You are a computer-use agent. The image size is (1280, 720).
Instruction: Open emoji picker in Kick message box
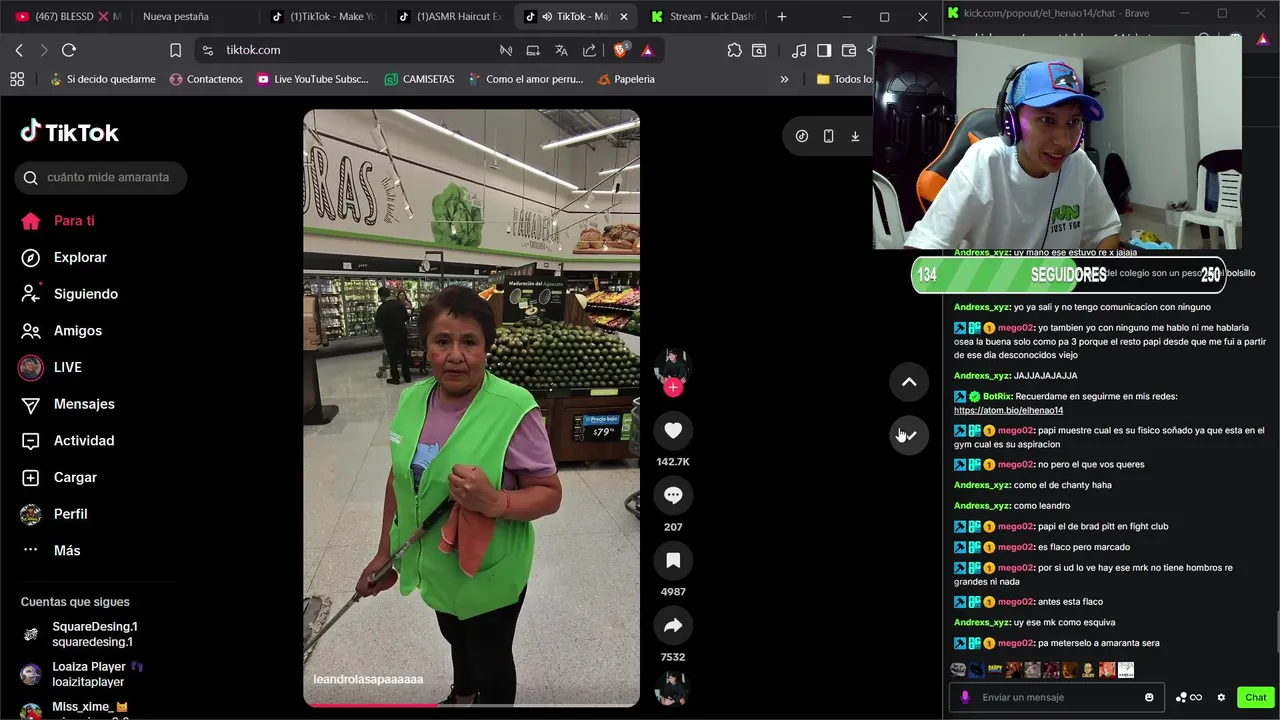coord(1149,697)
